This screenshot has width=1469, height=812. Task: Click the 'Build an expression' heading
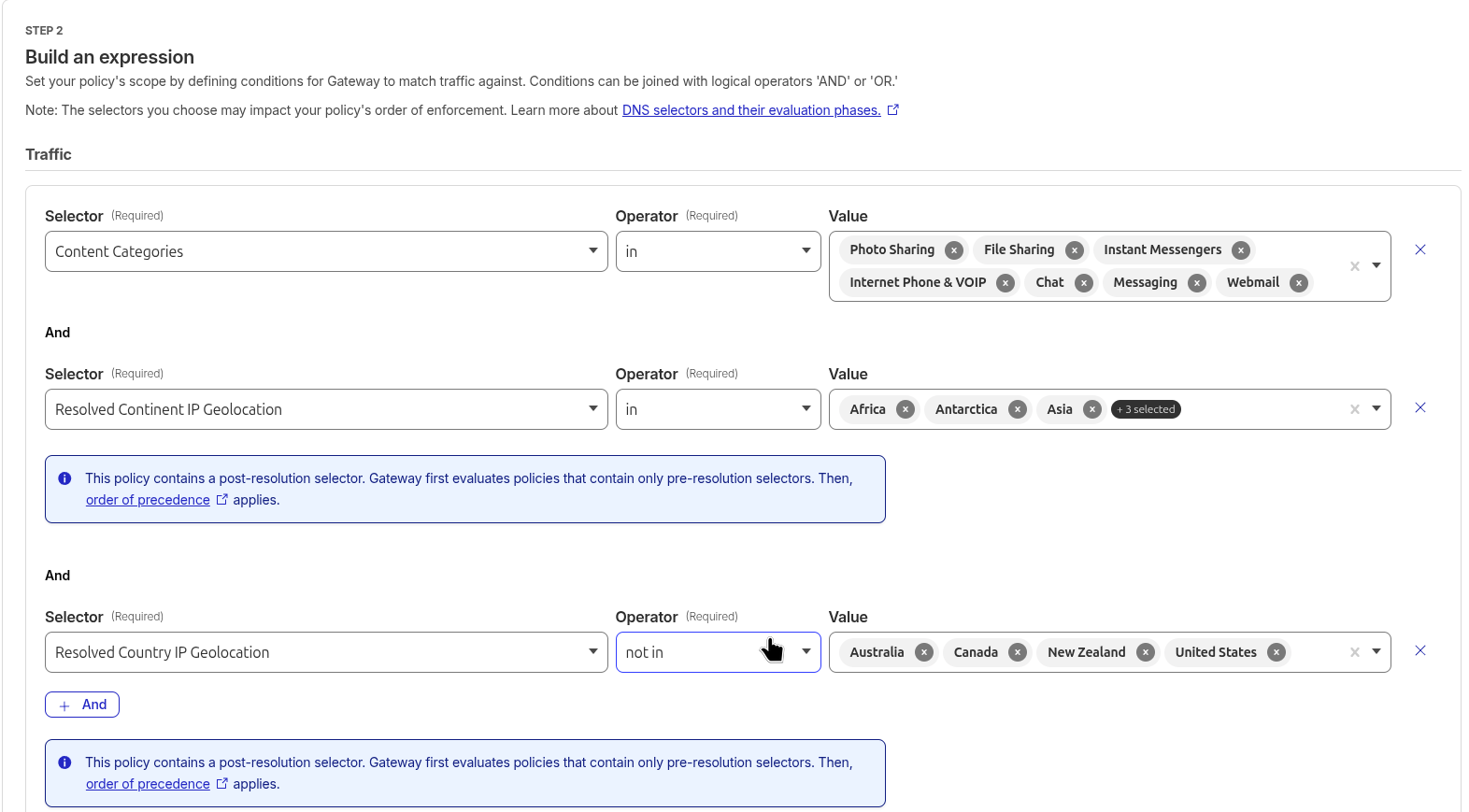109,57
